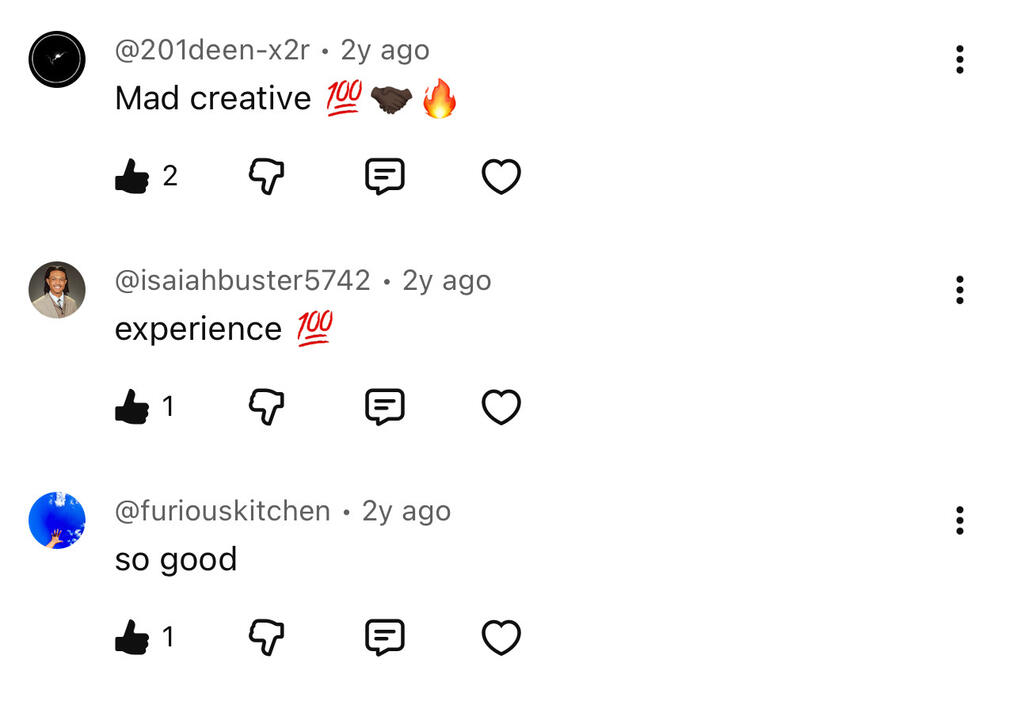Like the "Mad creative" comment
This screenshot has height=705, width=1017.
click(132, 177)
